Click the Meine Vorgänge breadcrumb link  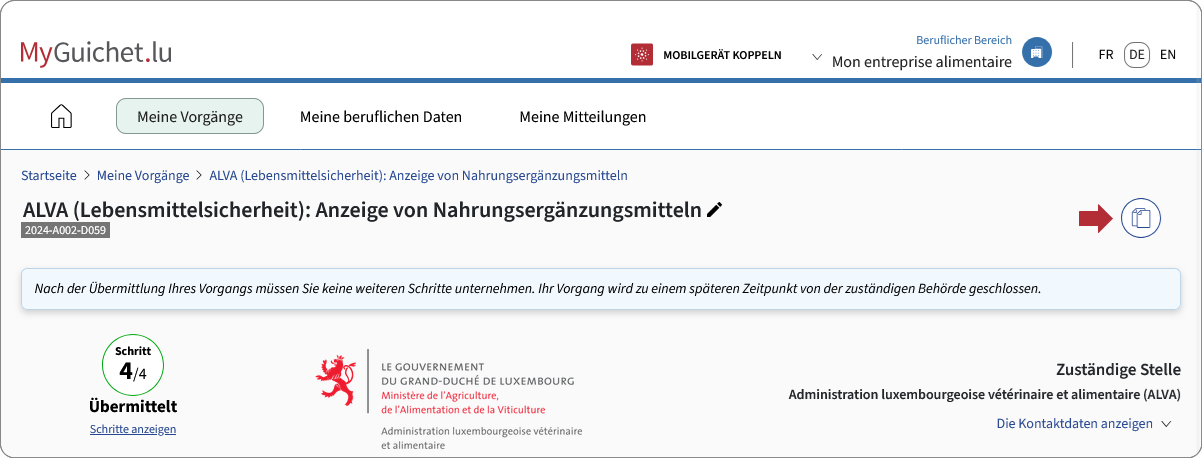[x=143, y=175]
